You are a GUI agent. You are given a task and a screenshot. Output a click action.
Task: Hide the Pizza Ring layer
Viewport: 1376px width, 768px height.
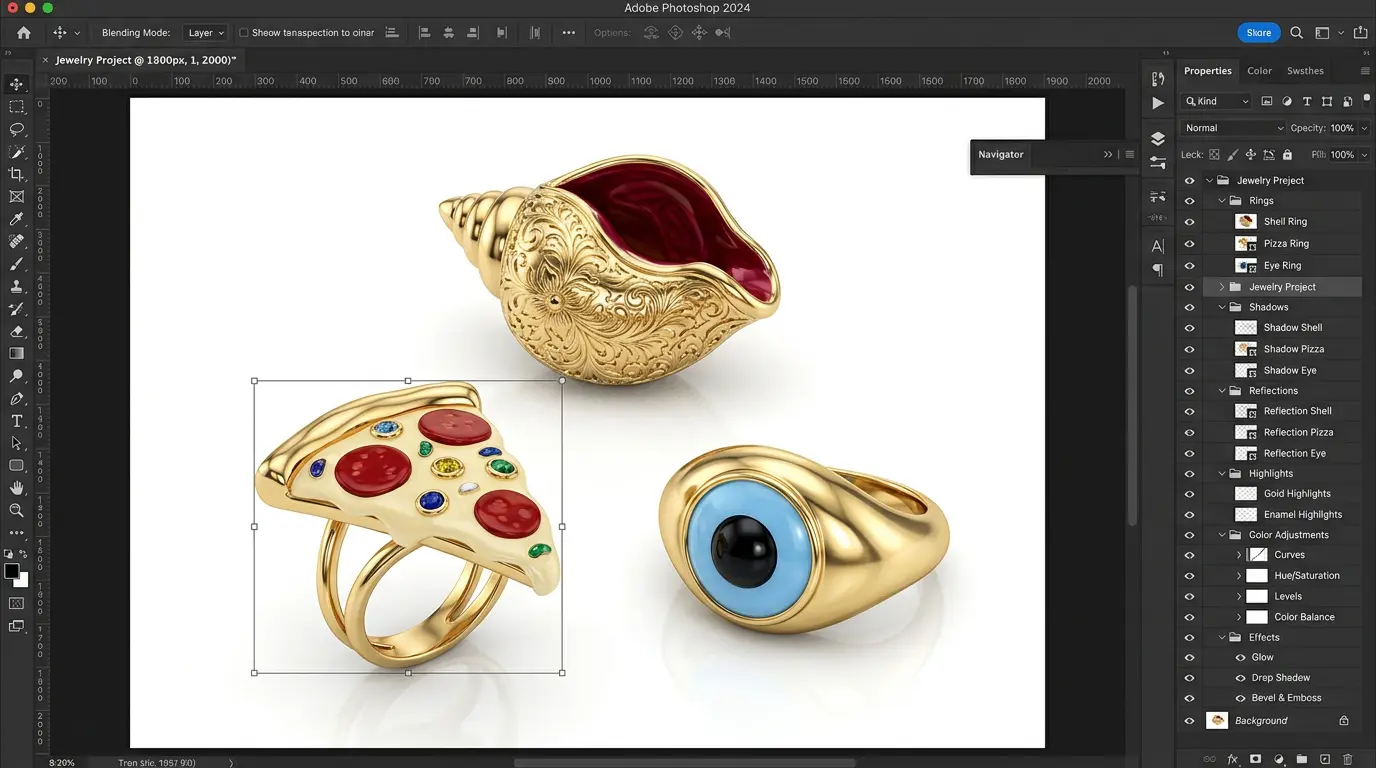pyautogui.click(x=1189, y=244)
